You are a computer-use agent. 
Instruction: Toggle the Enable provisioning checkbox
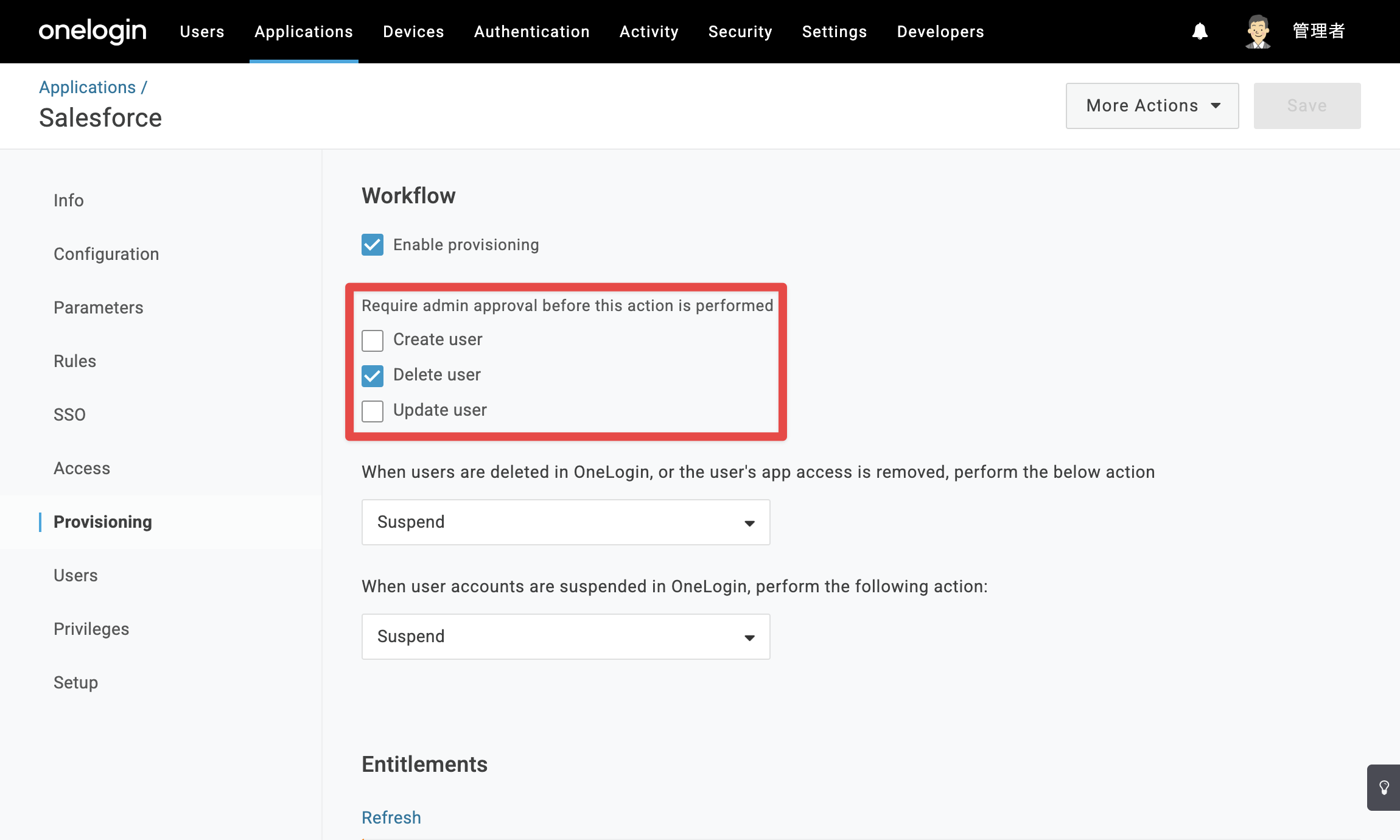373,245
